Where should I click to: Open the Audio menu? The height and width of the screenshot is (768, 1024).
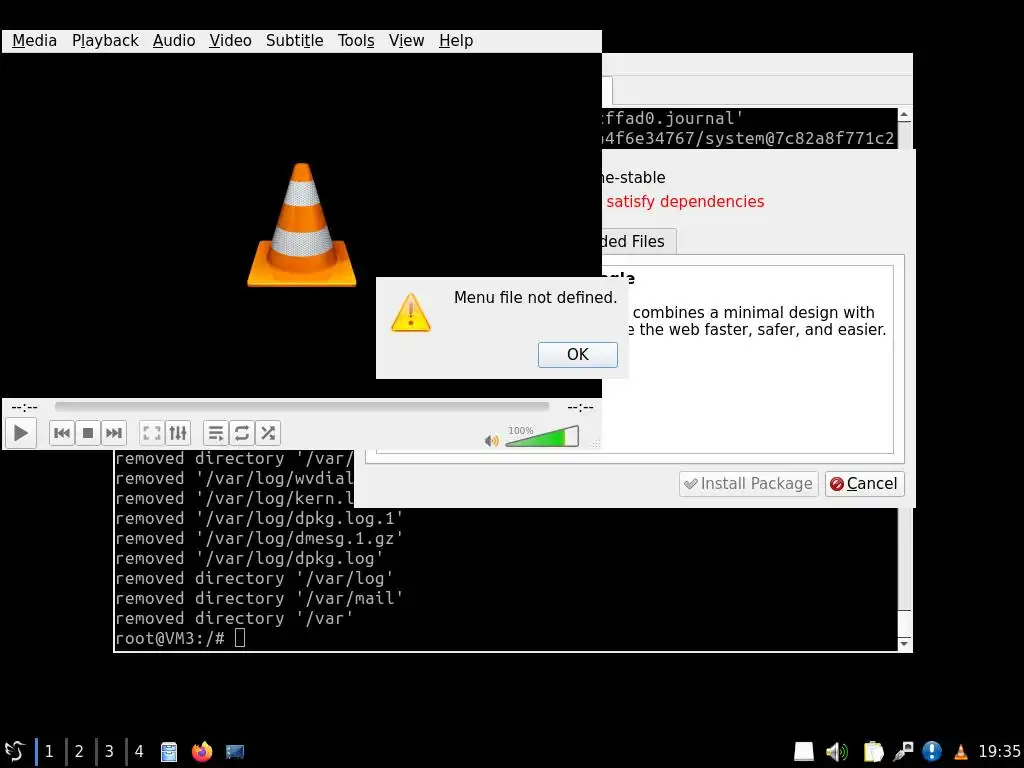pyautogui.click(x=174, y=40)
